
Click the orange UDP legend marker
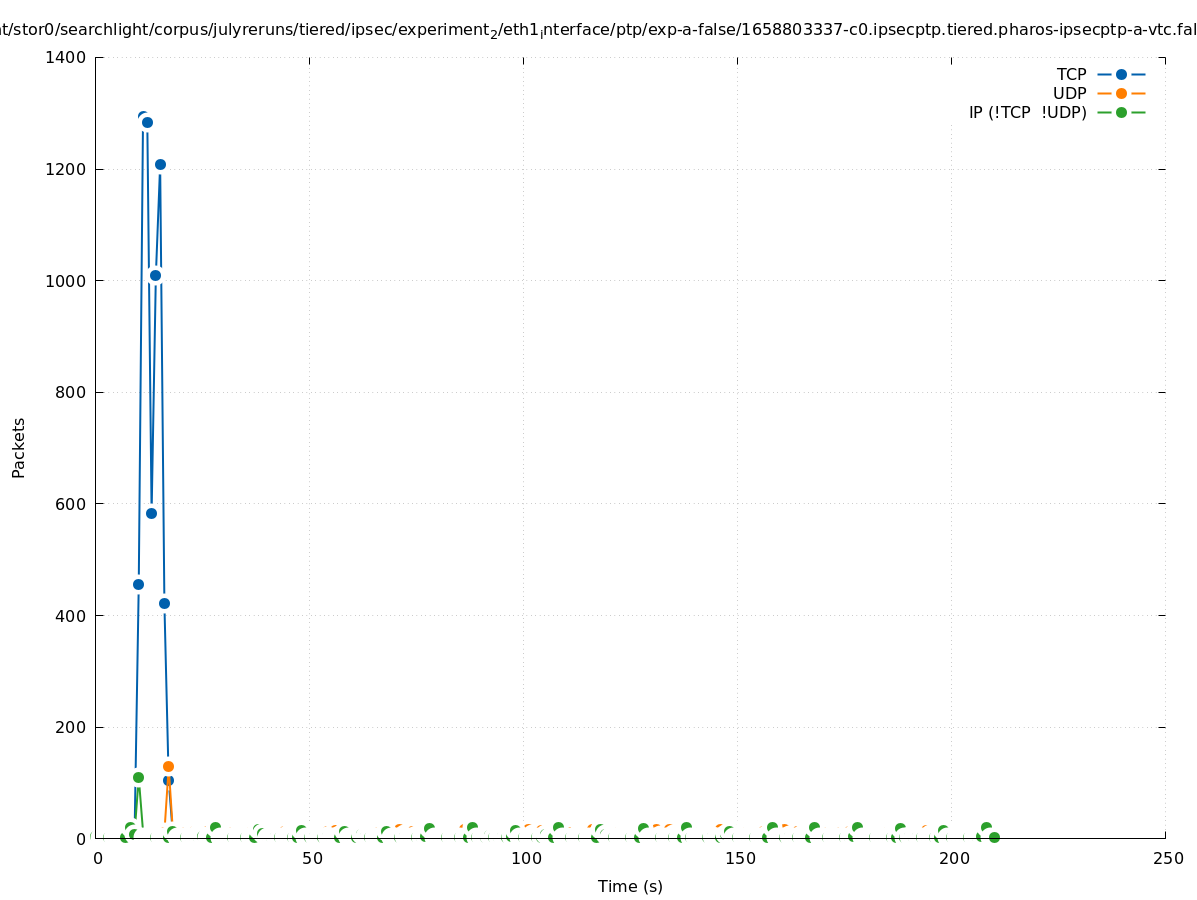pyautogui.click(x=1121, y=93)
